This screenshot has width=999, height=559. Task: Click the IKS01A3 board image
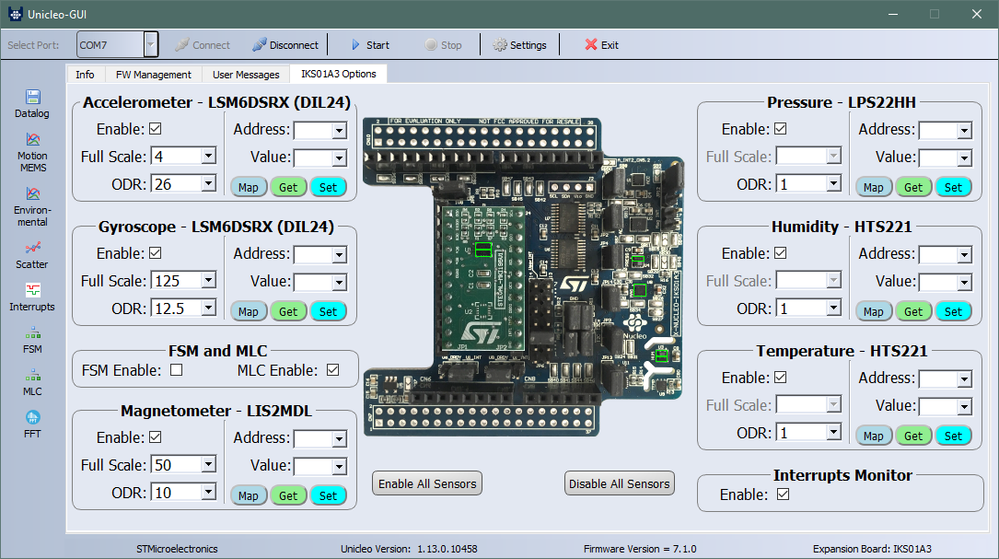coord(524,277)
